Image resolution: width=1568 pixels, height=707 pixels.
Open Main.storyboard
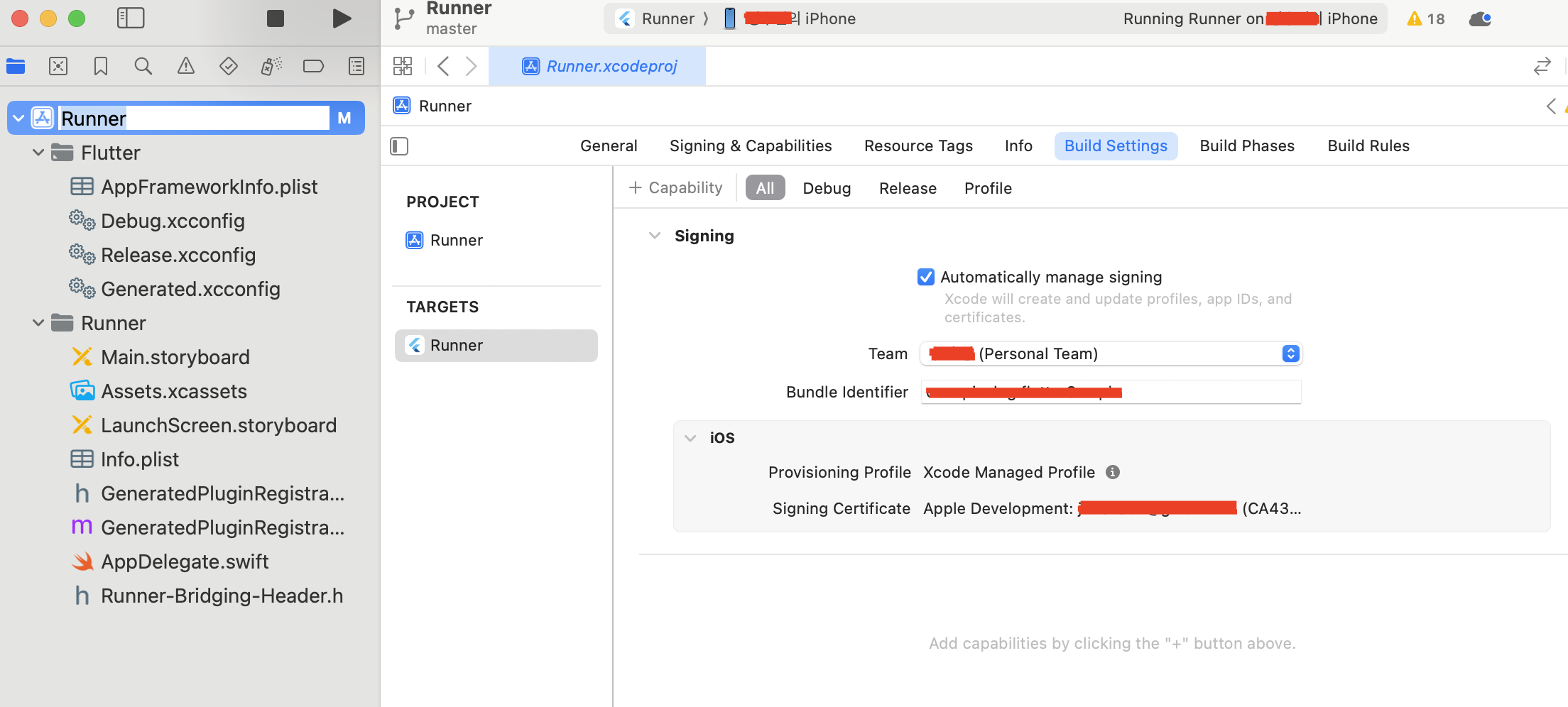point(160,357)
